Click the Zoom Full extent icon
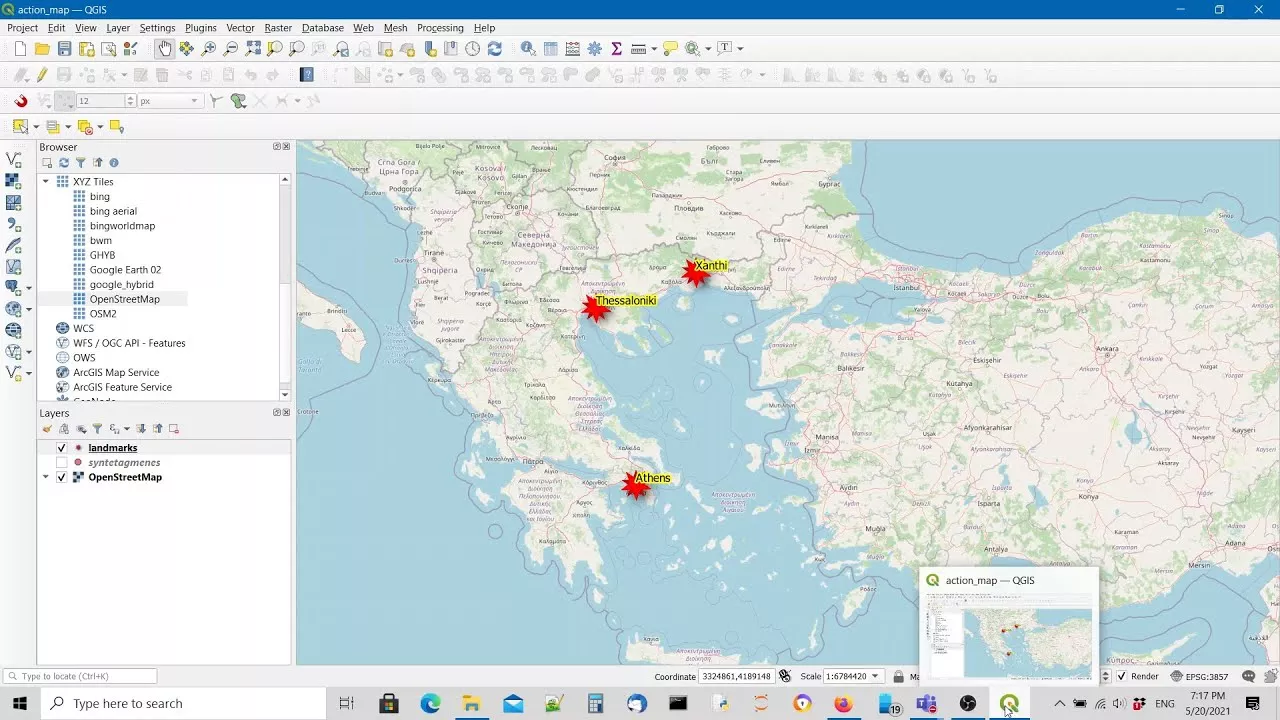 click(253, 48)
